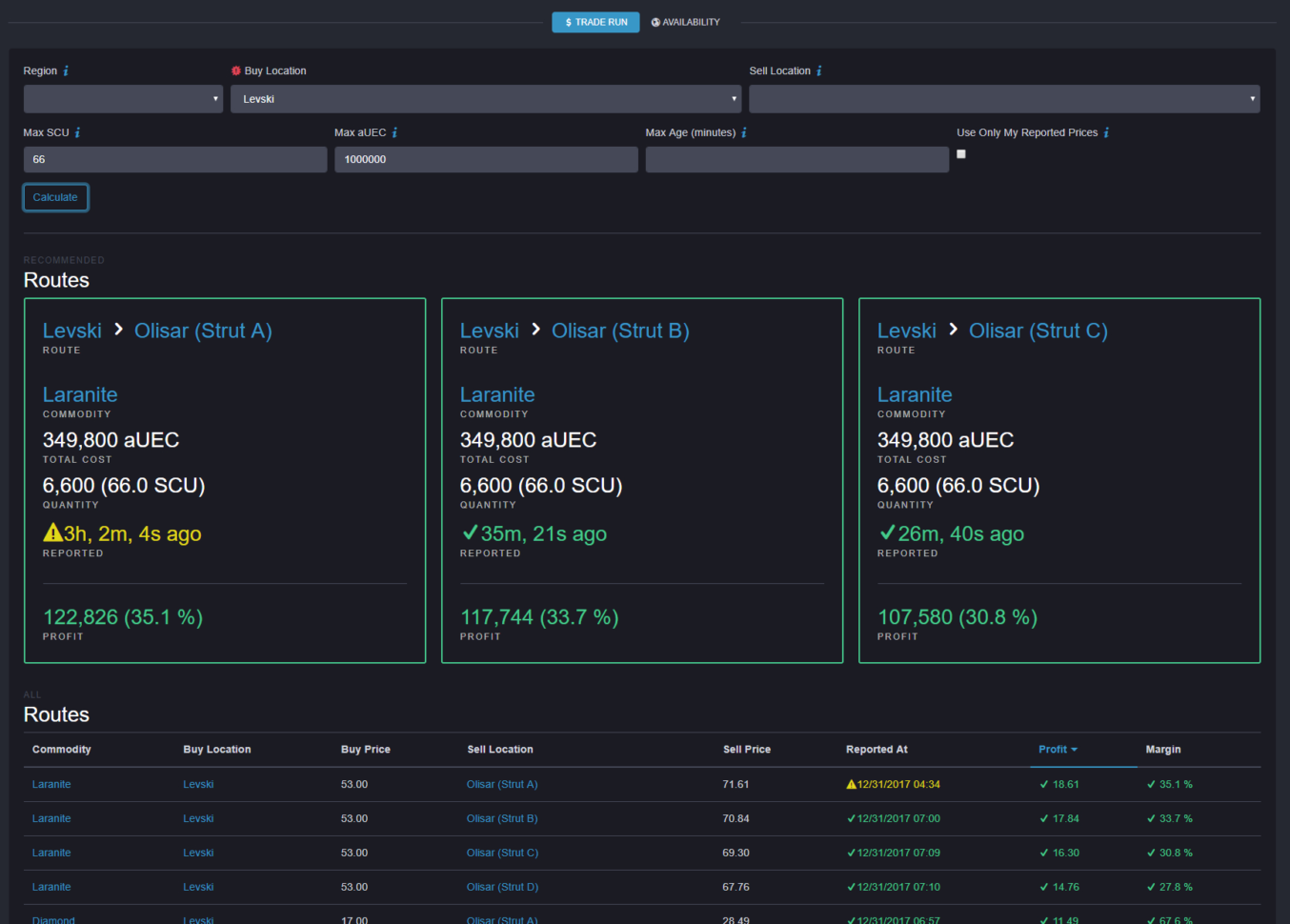The width and height of the screenshot is (1290, 924).
Task: Switch to the Availability tab
Action: point(685,22)
